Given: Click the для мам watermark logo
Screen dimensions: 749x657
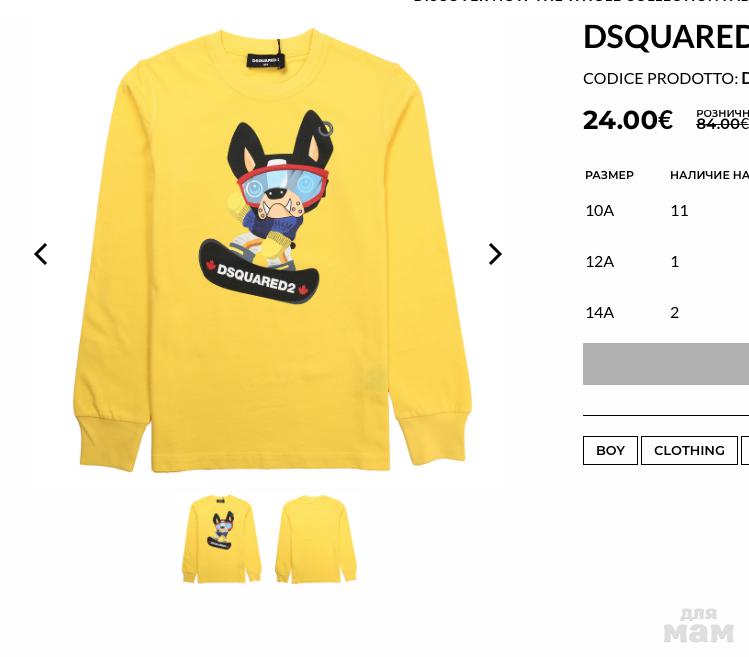Looking at the screenshot, I should click(698, 626).
